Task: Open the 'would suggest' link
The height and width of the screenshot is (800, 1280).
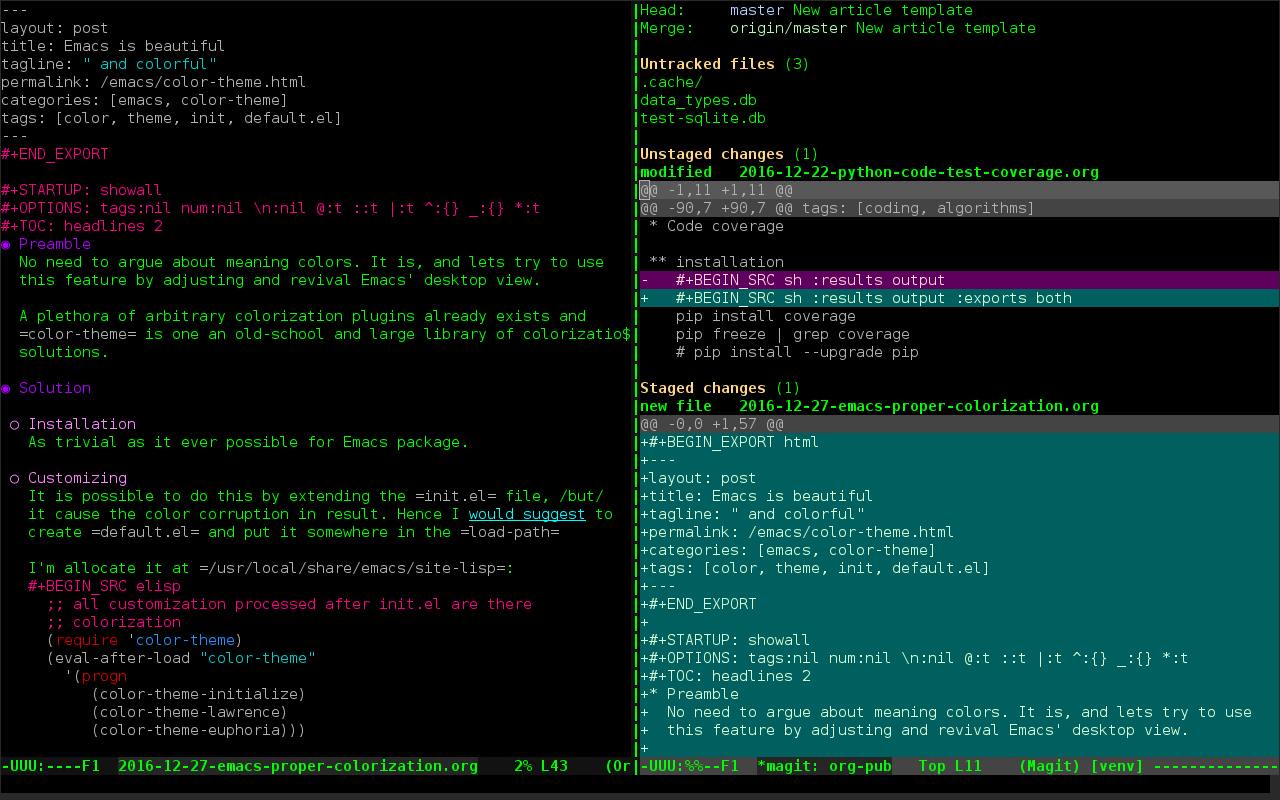Action: tap(527, 514)
